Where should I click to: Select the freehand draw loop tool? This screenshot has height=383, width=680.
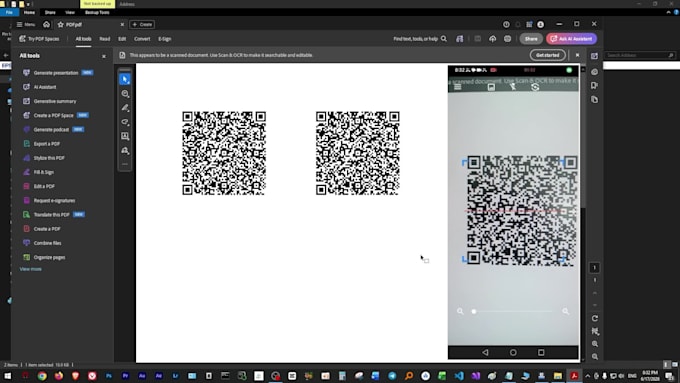coord(125,122)
